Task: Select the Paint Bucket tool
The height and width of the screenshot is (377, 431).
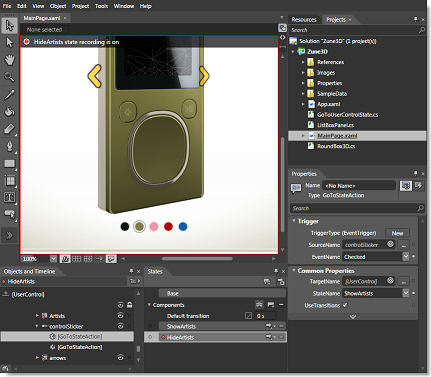Action: tap(9, 112)
